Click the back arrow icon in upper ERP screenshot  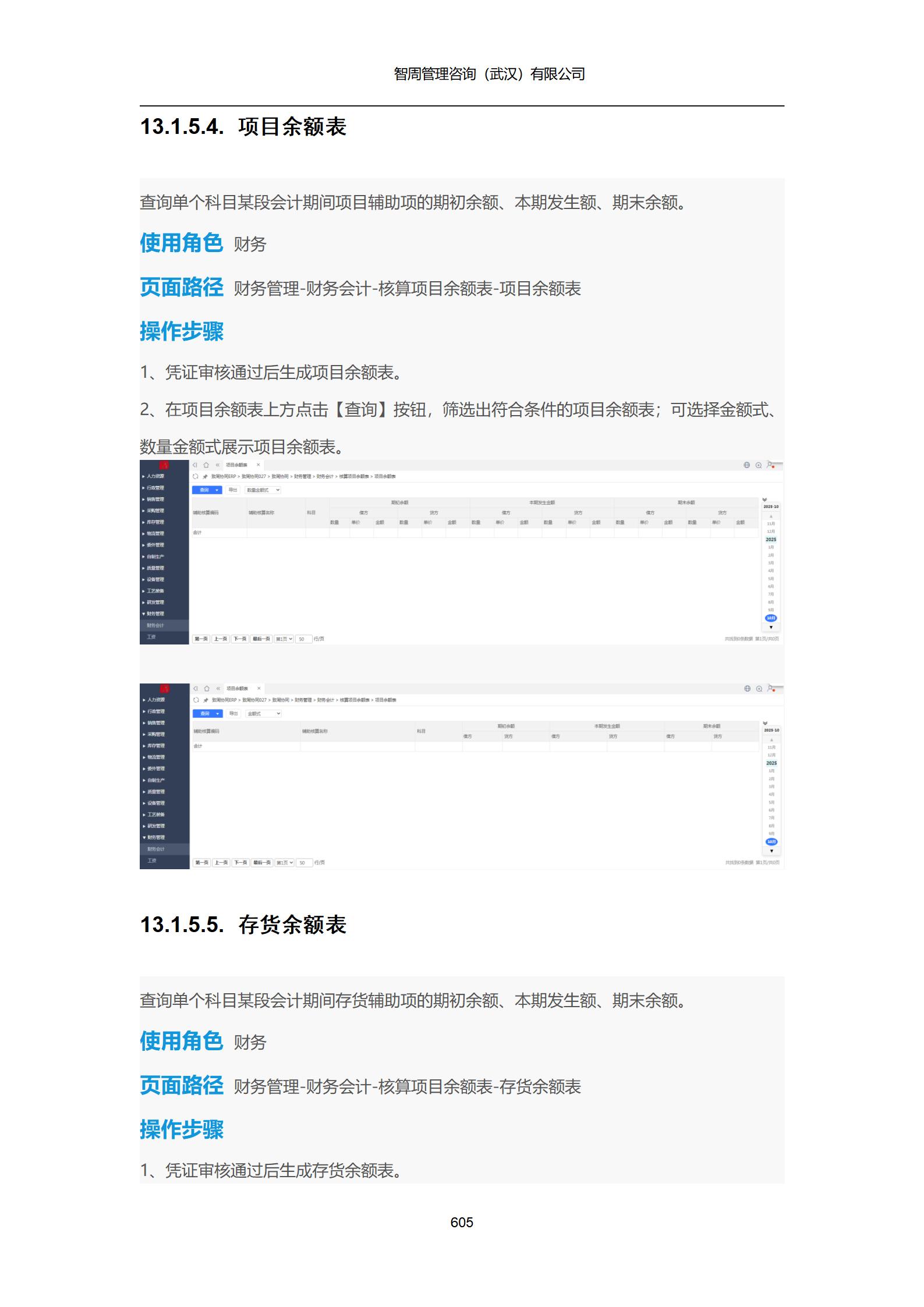195,465
